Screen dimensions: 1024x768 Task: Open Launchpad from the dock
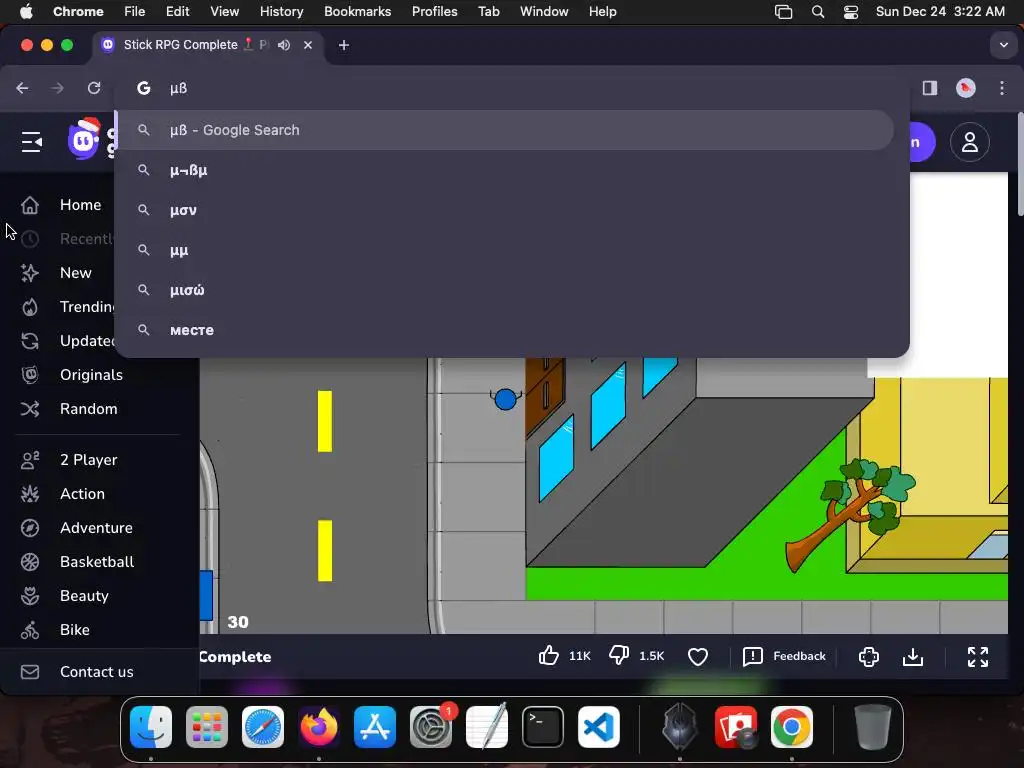(x=206, y=727)
